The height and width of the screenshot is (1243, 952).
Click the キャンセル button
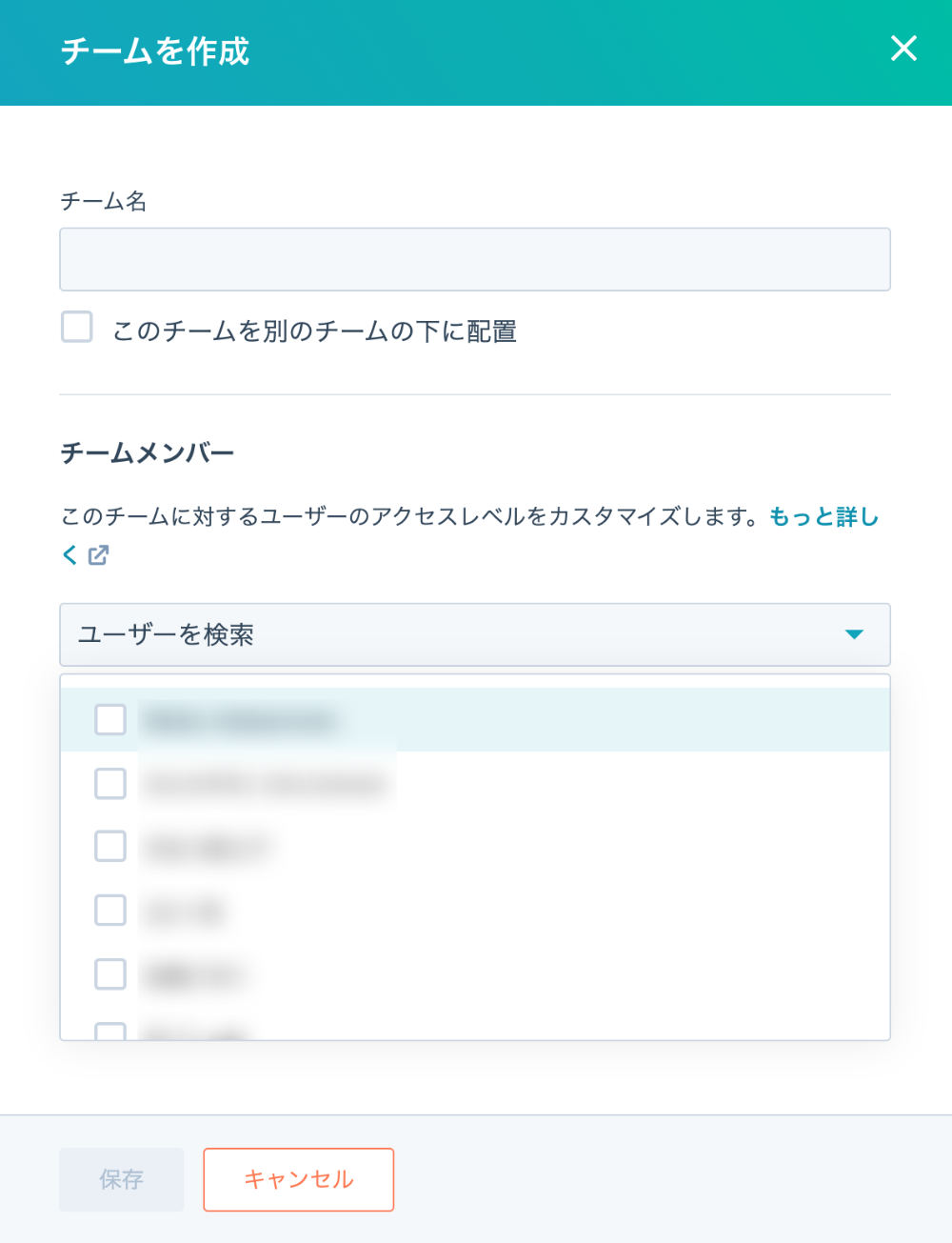(298, 1179)
